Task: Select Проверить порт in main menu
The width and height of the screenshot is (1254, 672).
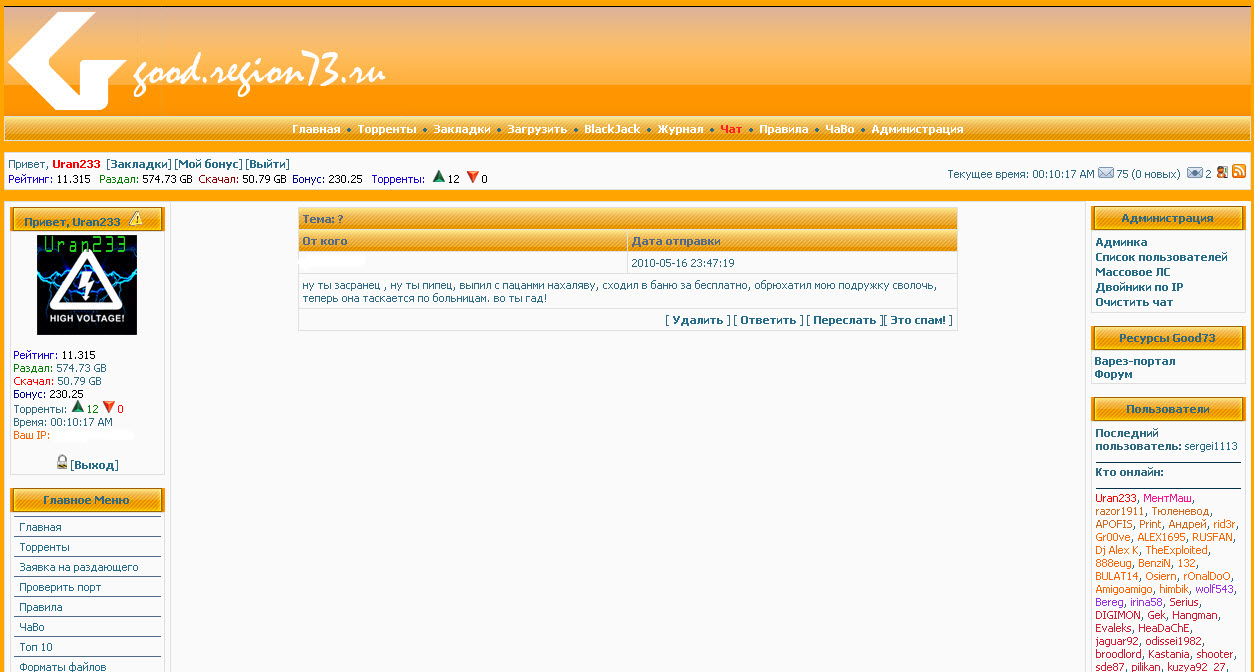Action: 60,587
